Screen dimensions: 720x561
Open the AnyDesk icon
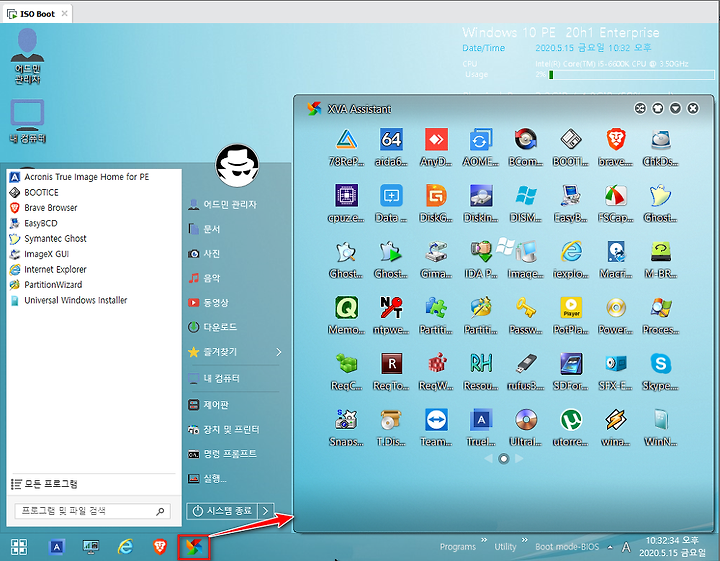click(x=436, y=139)
